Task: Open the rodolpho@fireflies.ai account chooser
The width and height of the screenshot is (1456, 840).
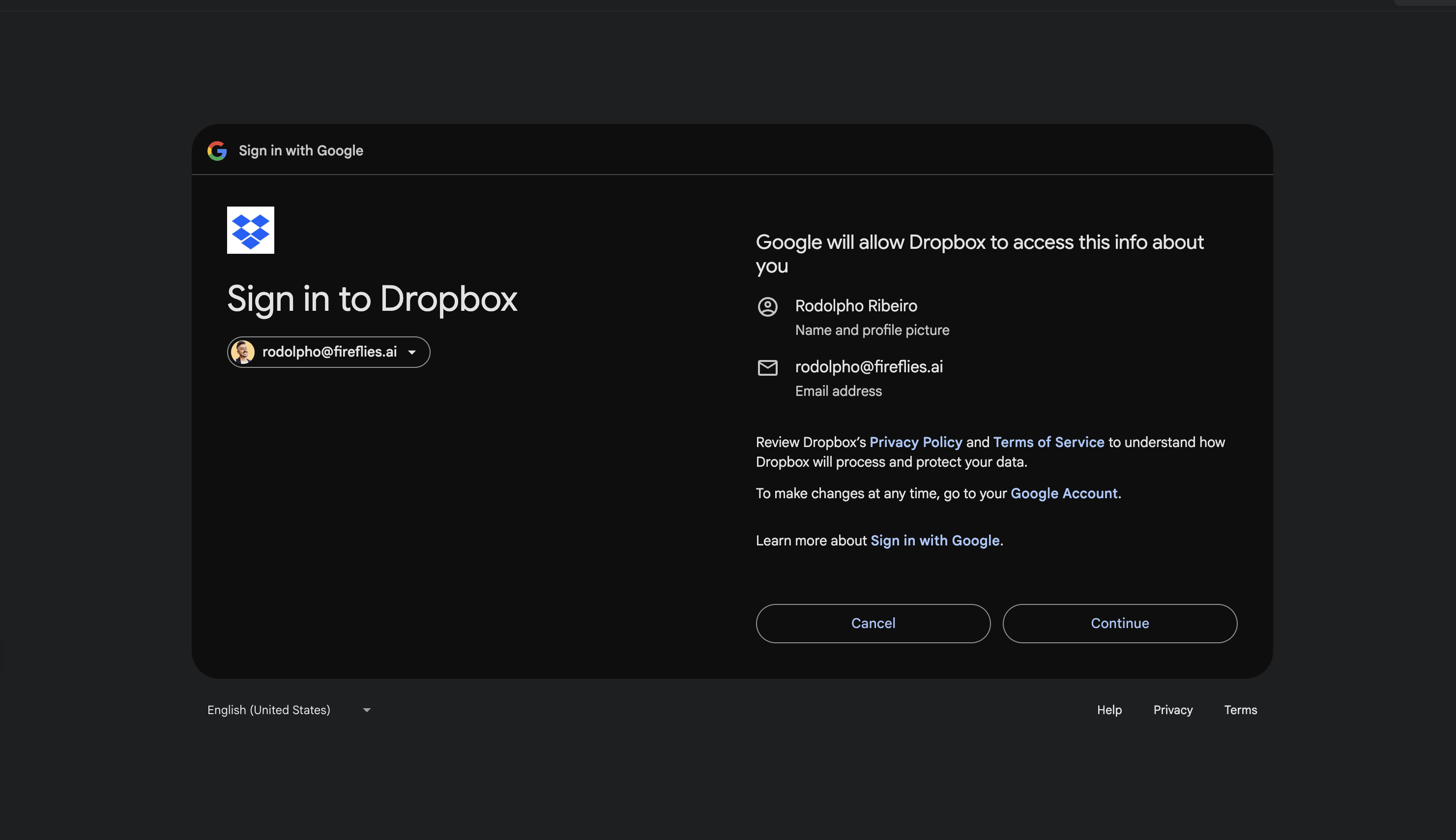Action: click(329, 352)
